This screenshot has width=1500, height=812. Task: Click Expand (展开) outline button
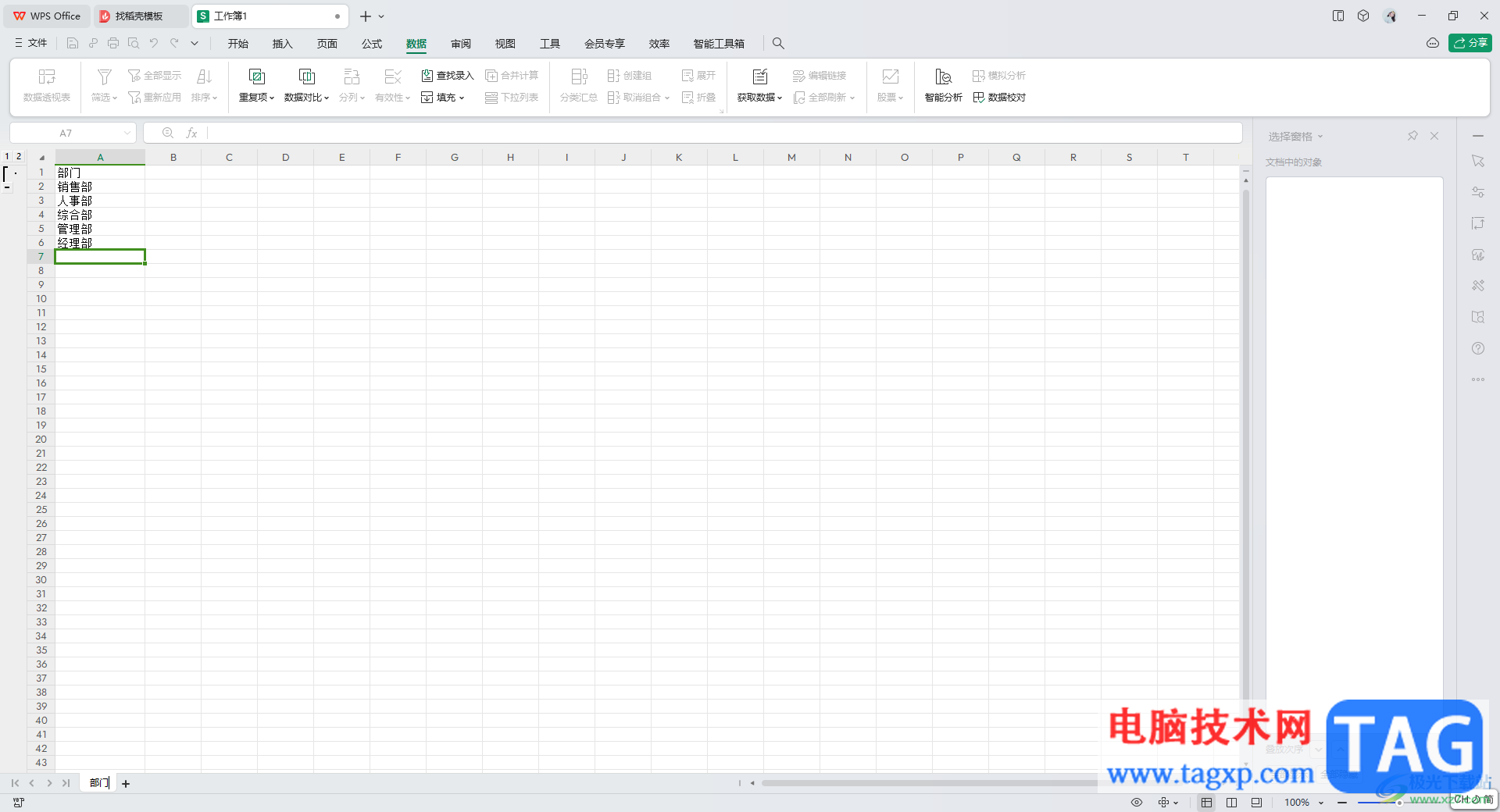click(698, 76)
